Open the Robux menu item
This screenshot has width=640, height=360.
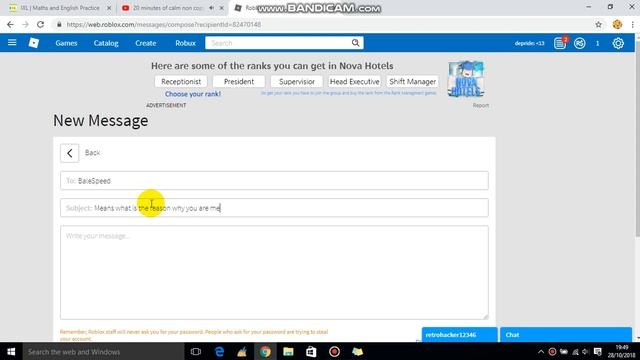click(x=185, y=43)
